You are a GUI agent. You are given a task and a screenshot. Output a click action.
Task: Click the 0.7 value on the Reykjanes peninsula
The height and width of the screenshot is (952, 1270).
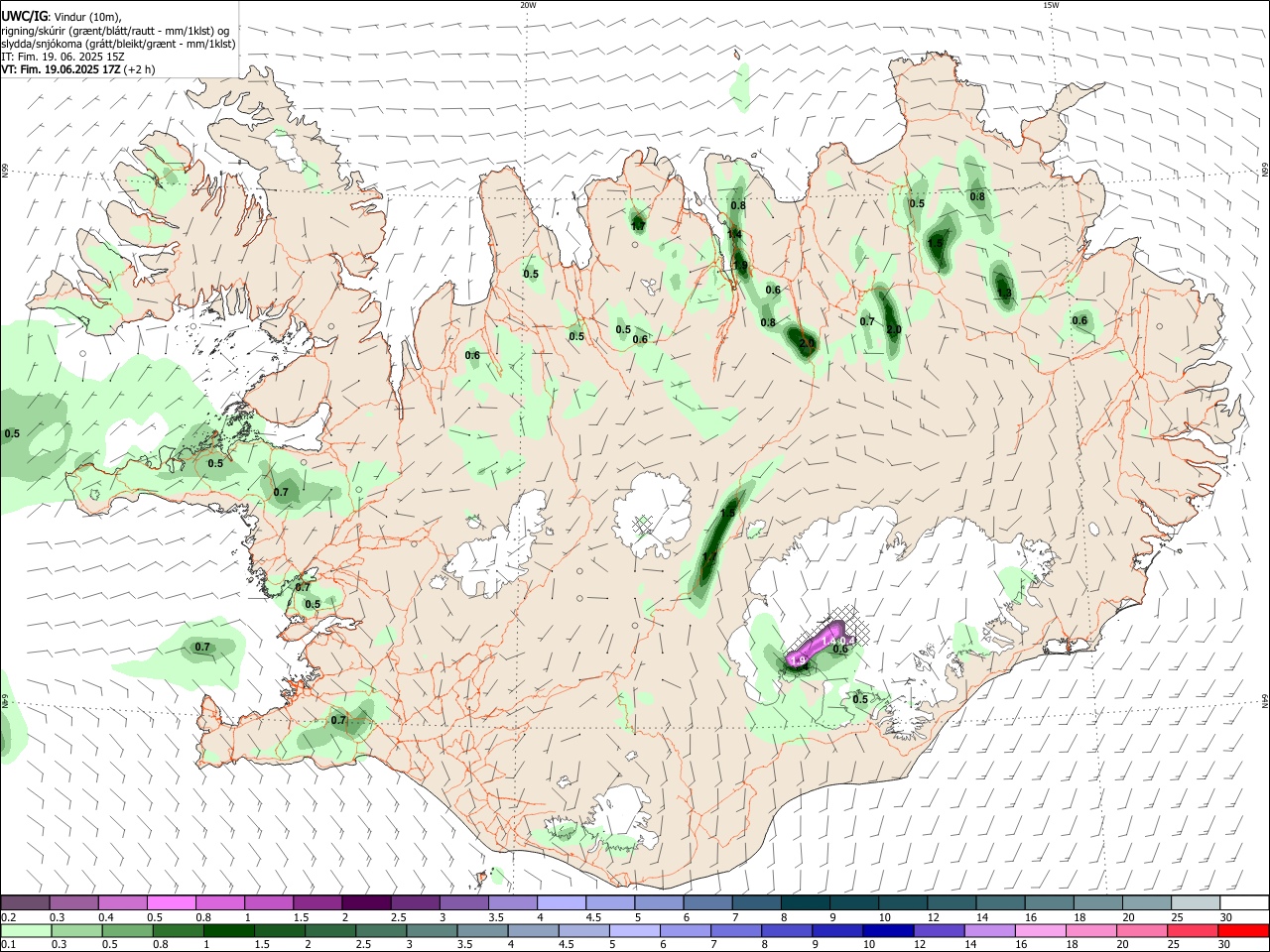click(338, 720)
